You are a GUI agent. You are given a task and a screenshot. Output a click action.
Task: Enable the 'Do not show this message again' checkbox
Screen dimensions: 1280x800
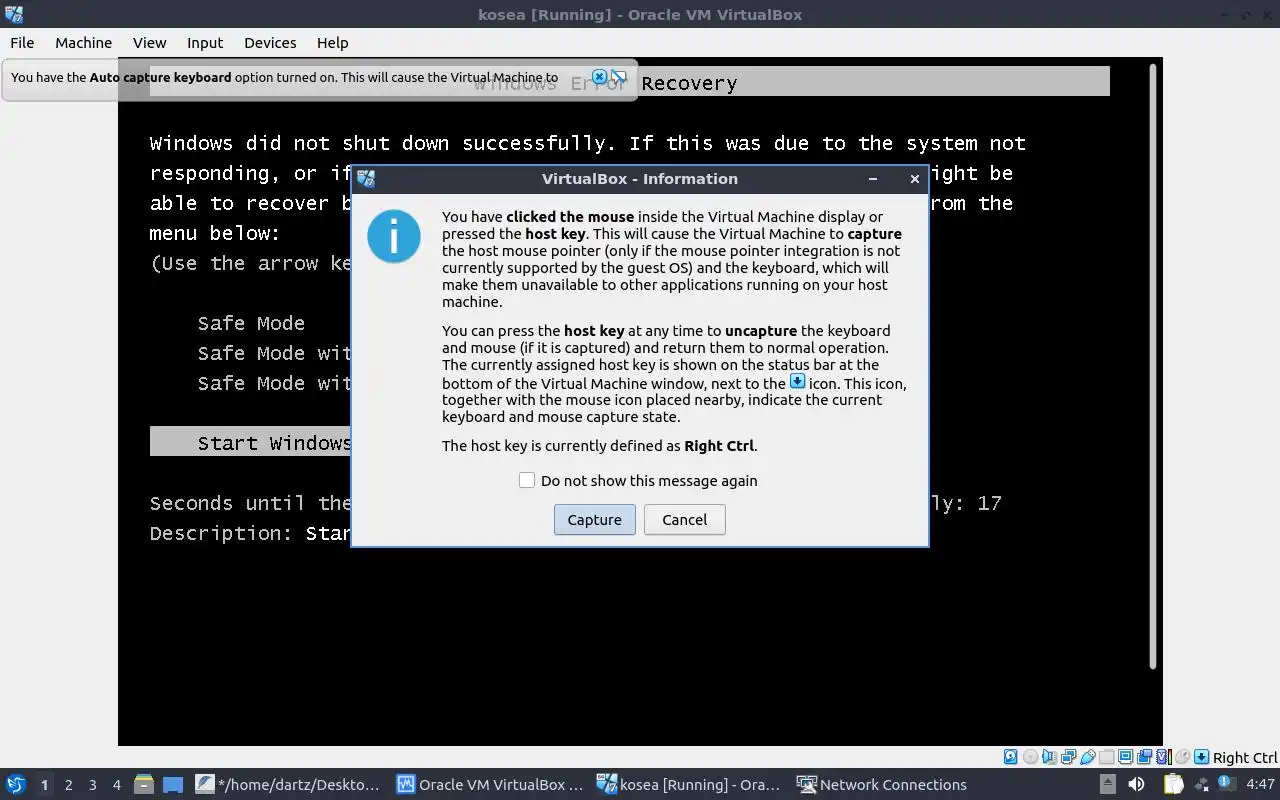pos(527,480)
